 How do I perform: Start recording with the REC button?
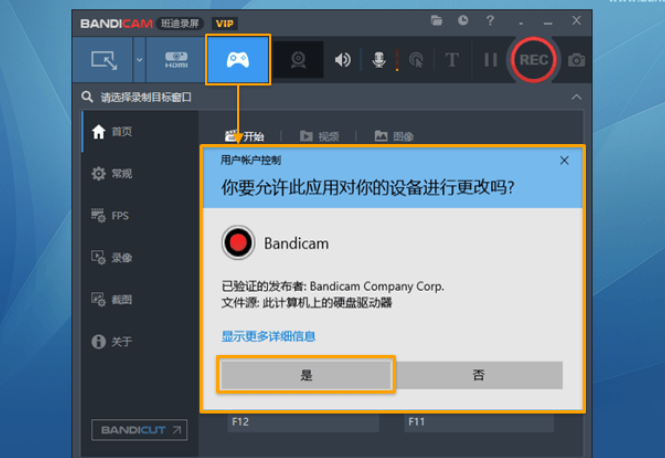pos(534,60)
